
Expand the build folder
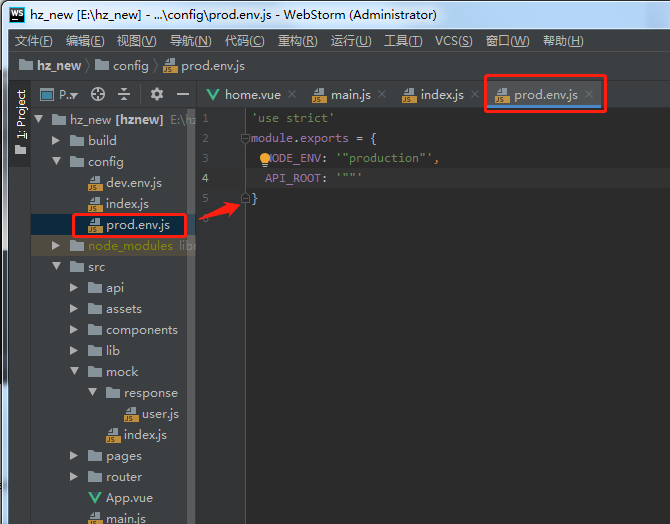(56, 140)
